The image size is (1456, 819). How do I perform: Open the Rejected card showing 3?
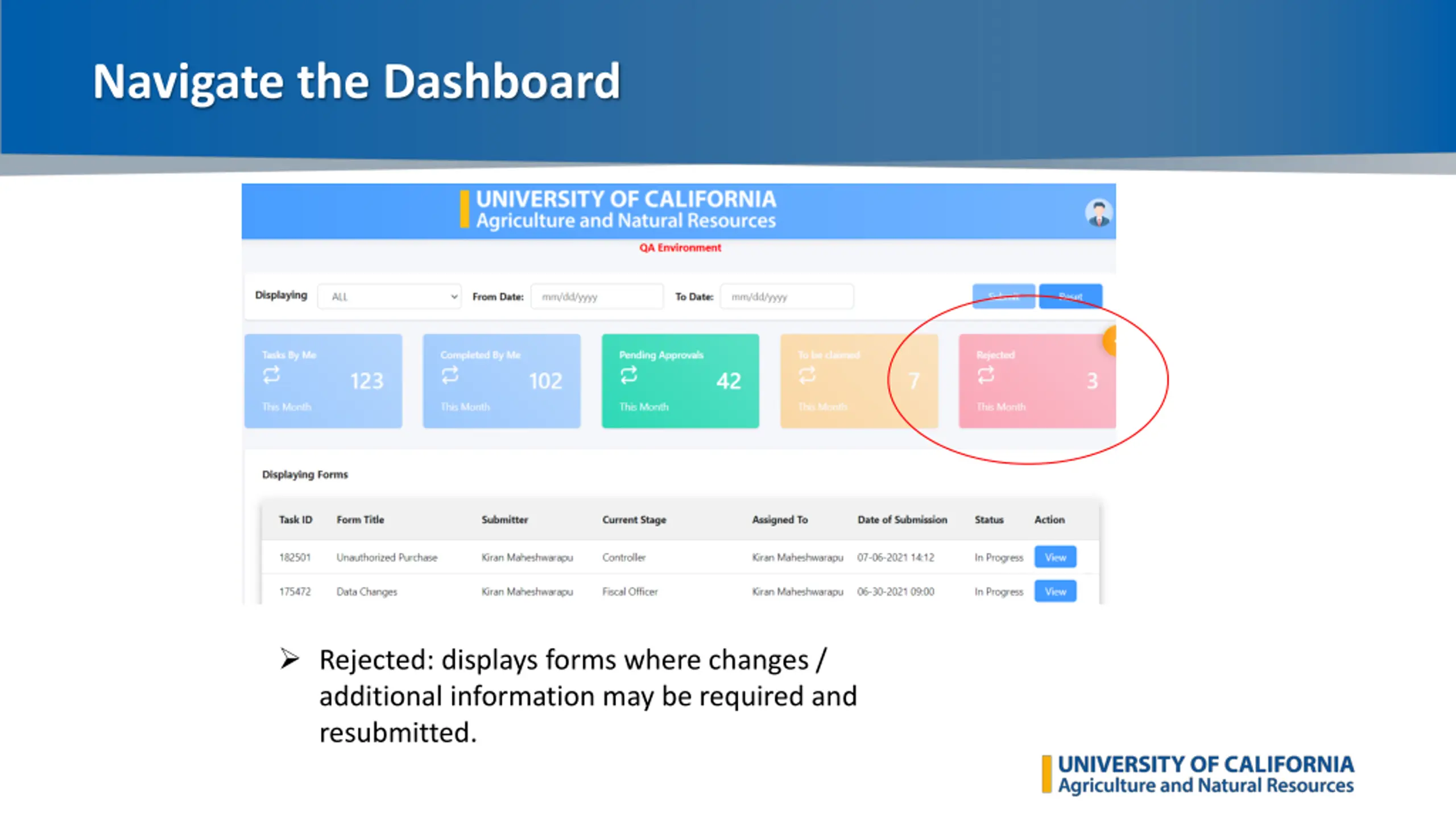pyautogui.click(x=1037, y=380)
